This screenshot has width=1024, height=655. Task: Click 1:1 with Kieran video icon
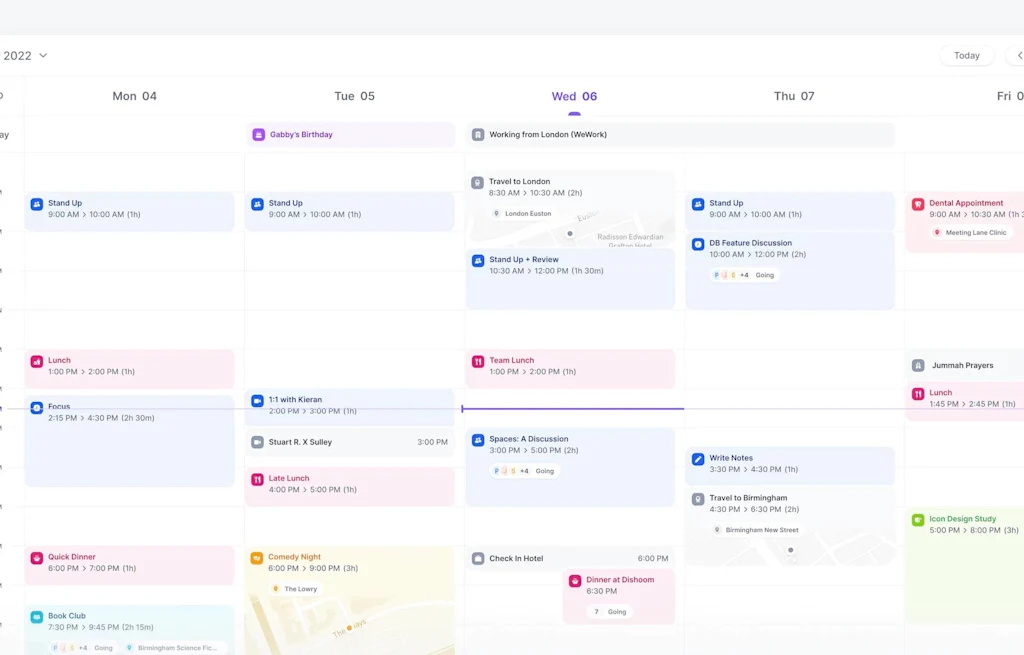257,400
